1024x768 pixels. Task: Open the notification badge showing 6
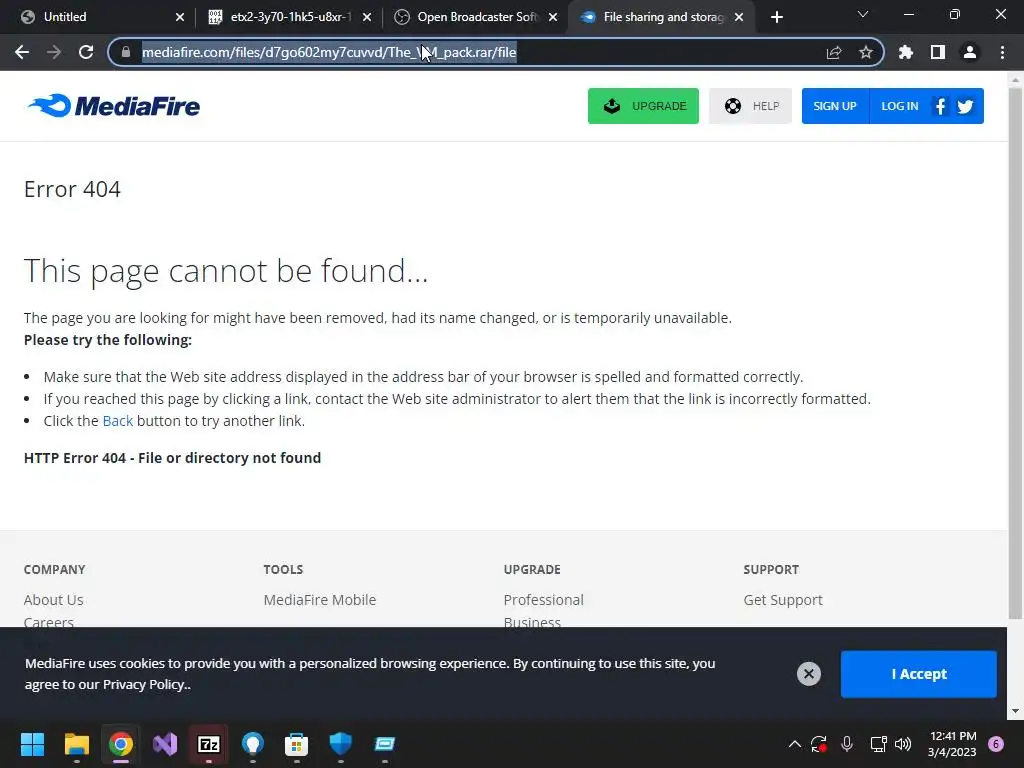[996, 744]
